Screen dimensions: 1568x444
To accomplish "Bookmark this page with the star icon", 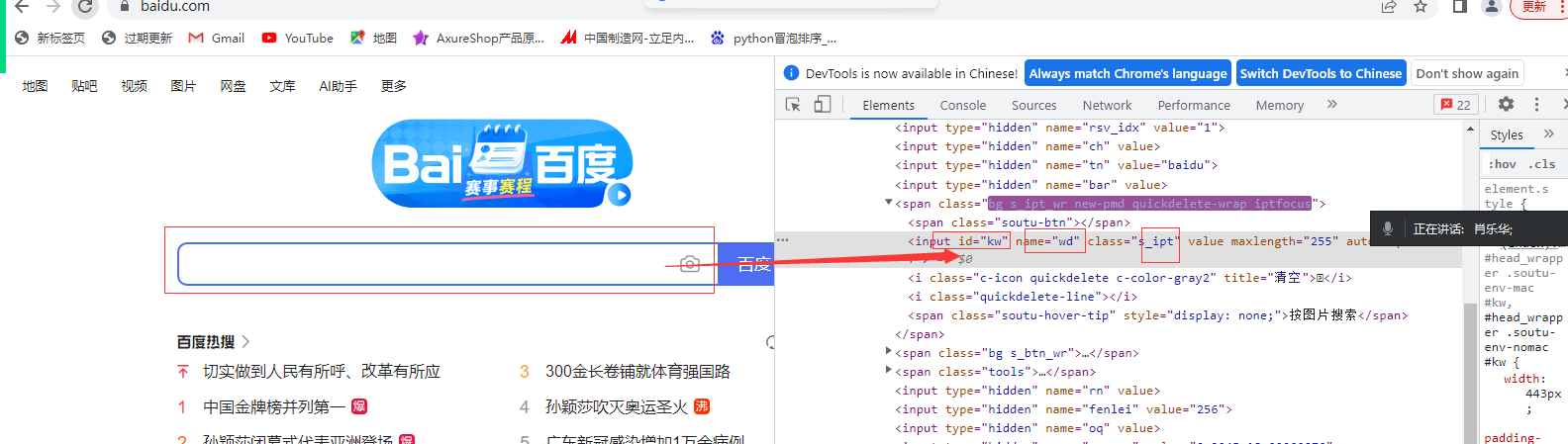I will pyautogui.click(x=1421, y=7).
